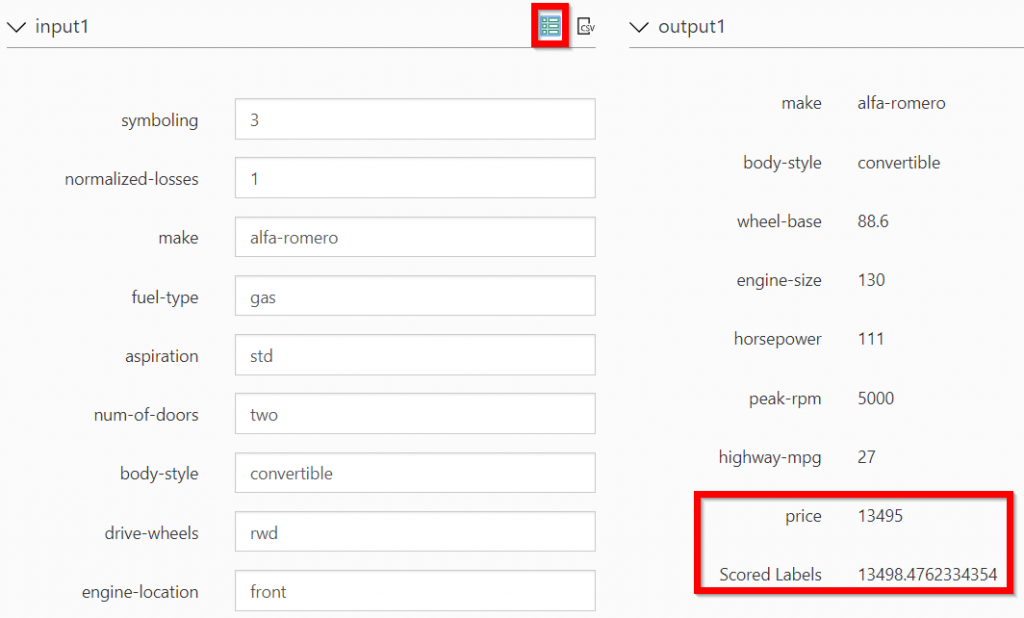Collapse the output1 section chevron

(x=639, y=27)
